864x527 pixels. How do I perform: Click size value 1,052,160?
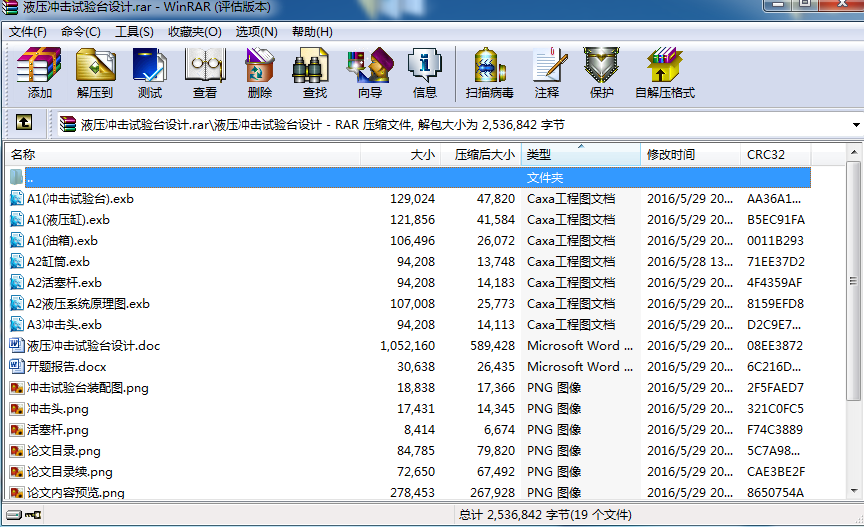[407, 345]
